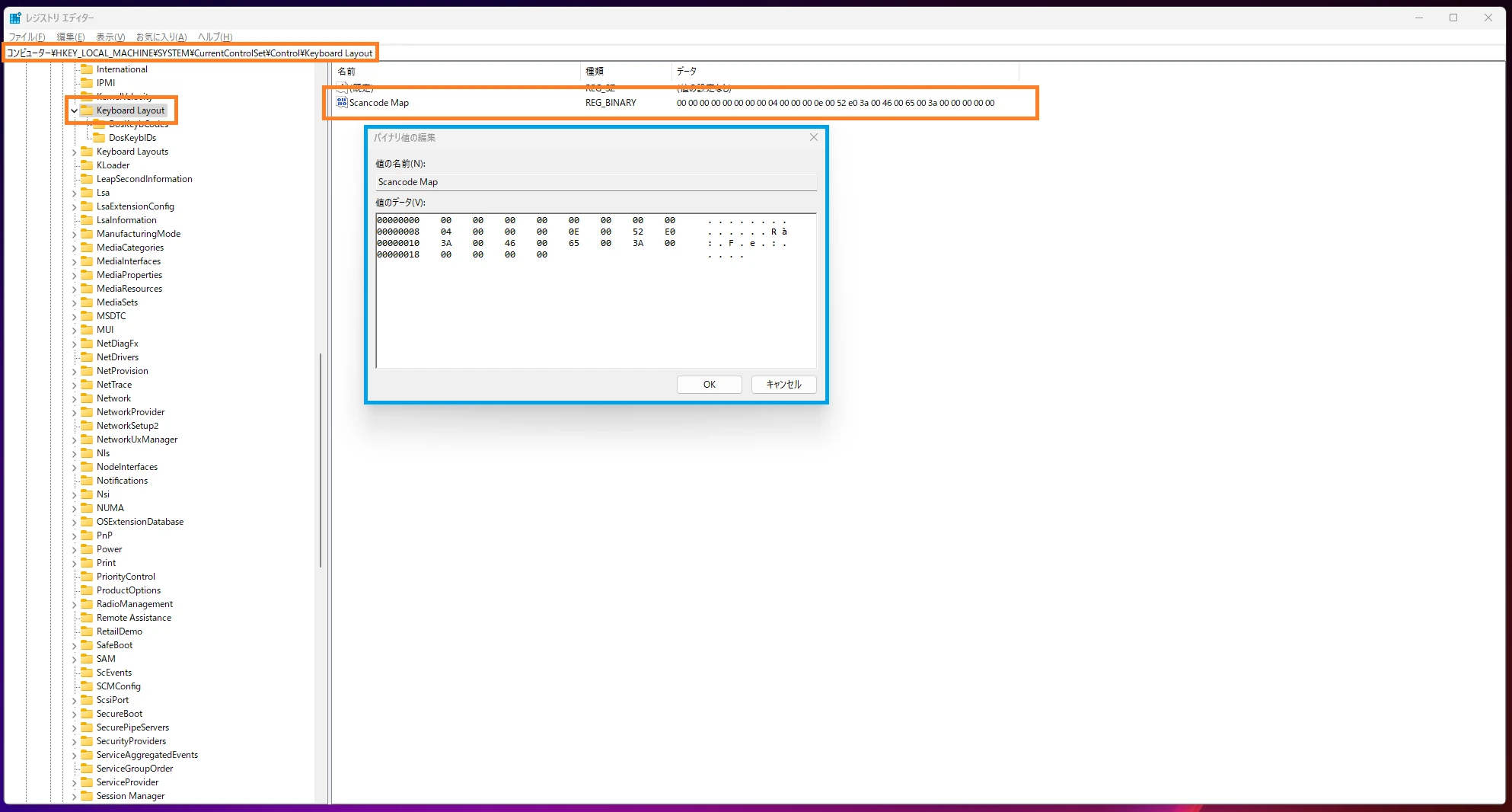Image resolution: width=1512 pixels, height=812 pixels.
Task: Click the データ column header
Action: (845, 71)
